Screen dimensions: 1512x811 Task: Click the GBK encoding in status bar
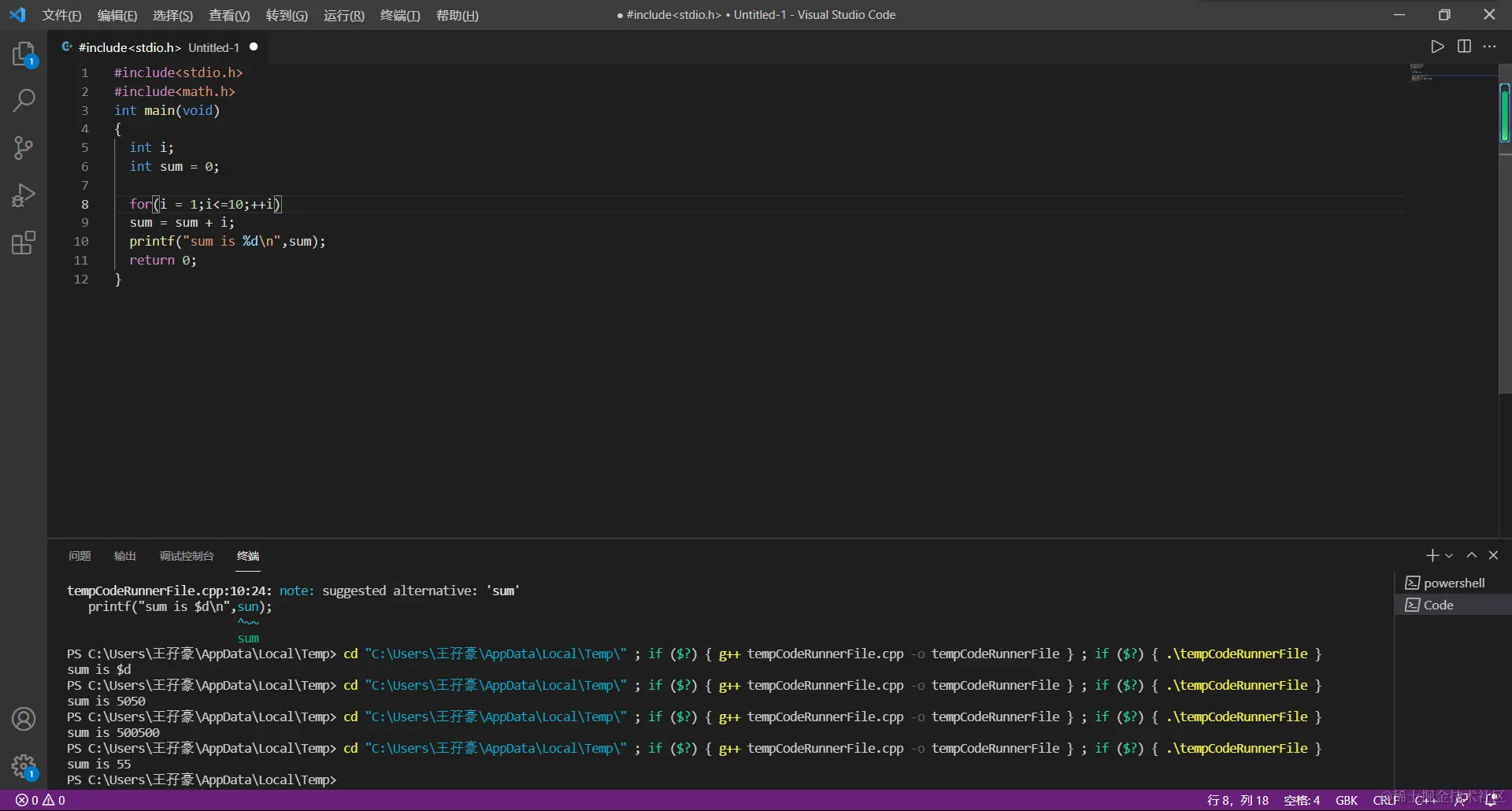click(1346, 800)
